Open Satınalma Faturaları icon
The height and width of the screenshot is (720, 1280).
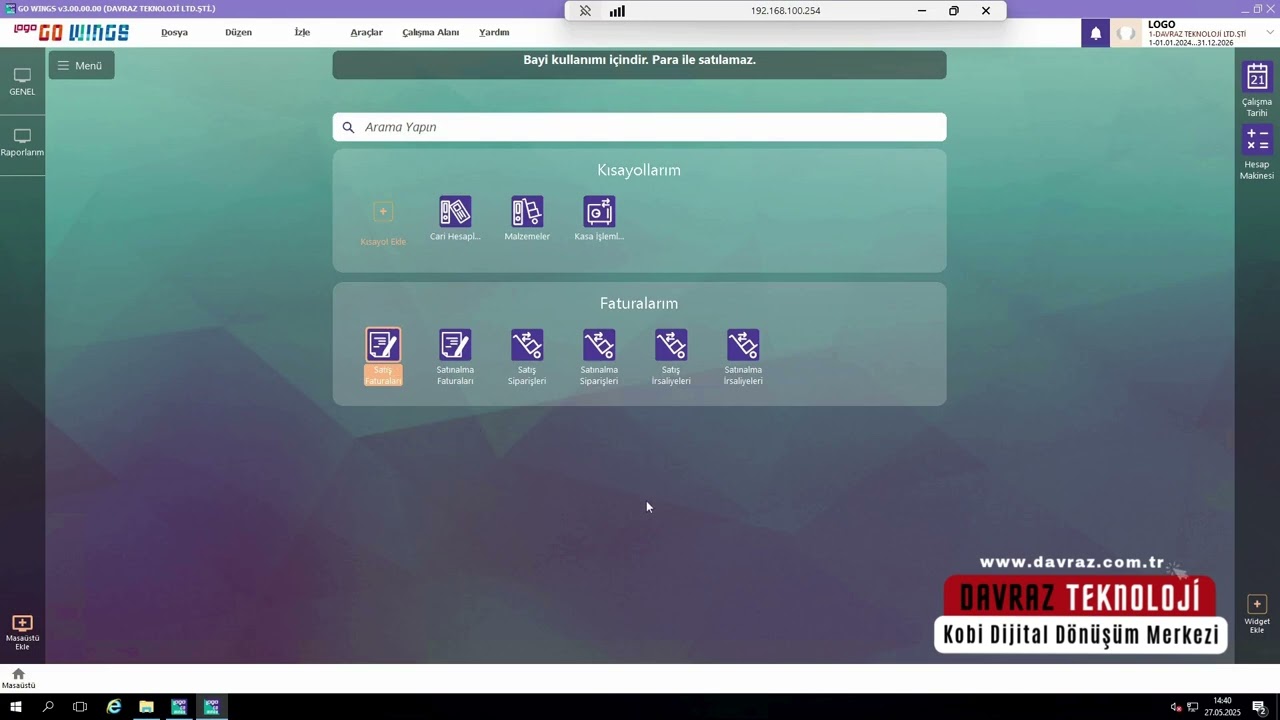(x=455, y=345)
